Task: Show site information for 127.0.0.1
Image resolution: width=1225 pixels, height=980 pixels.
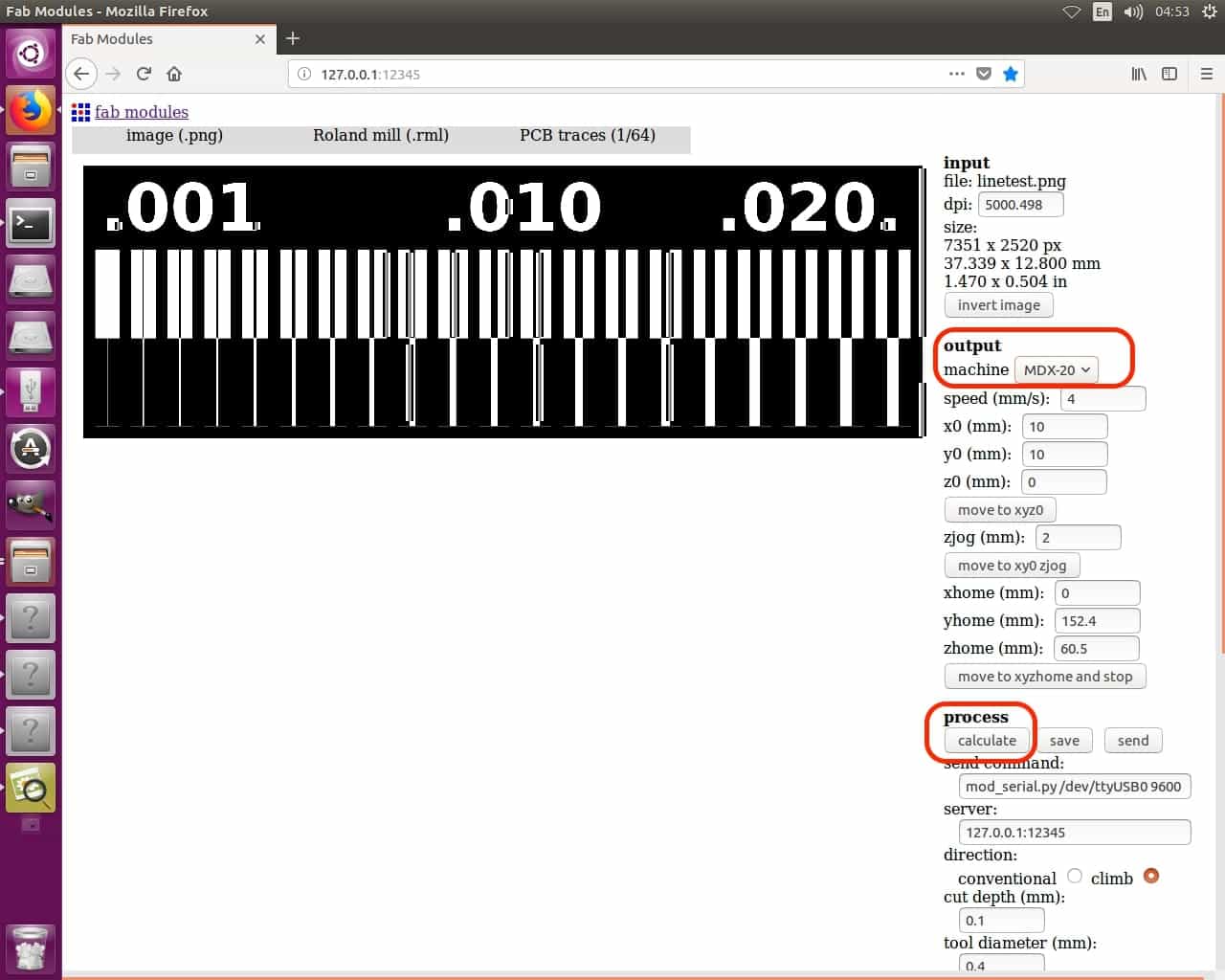Action: pos(303,74)
